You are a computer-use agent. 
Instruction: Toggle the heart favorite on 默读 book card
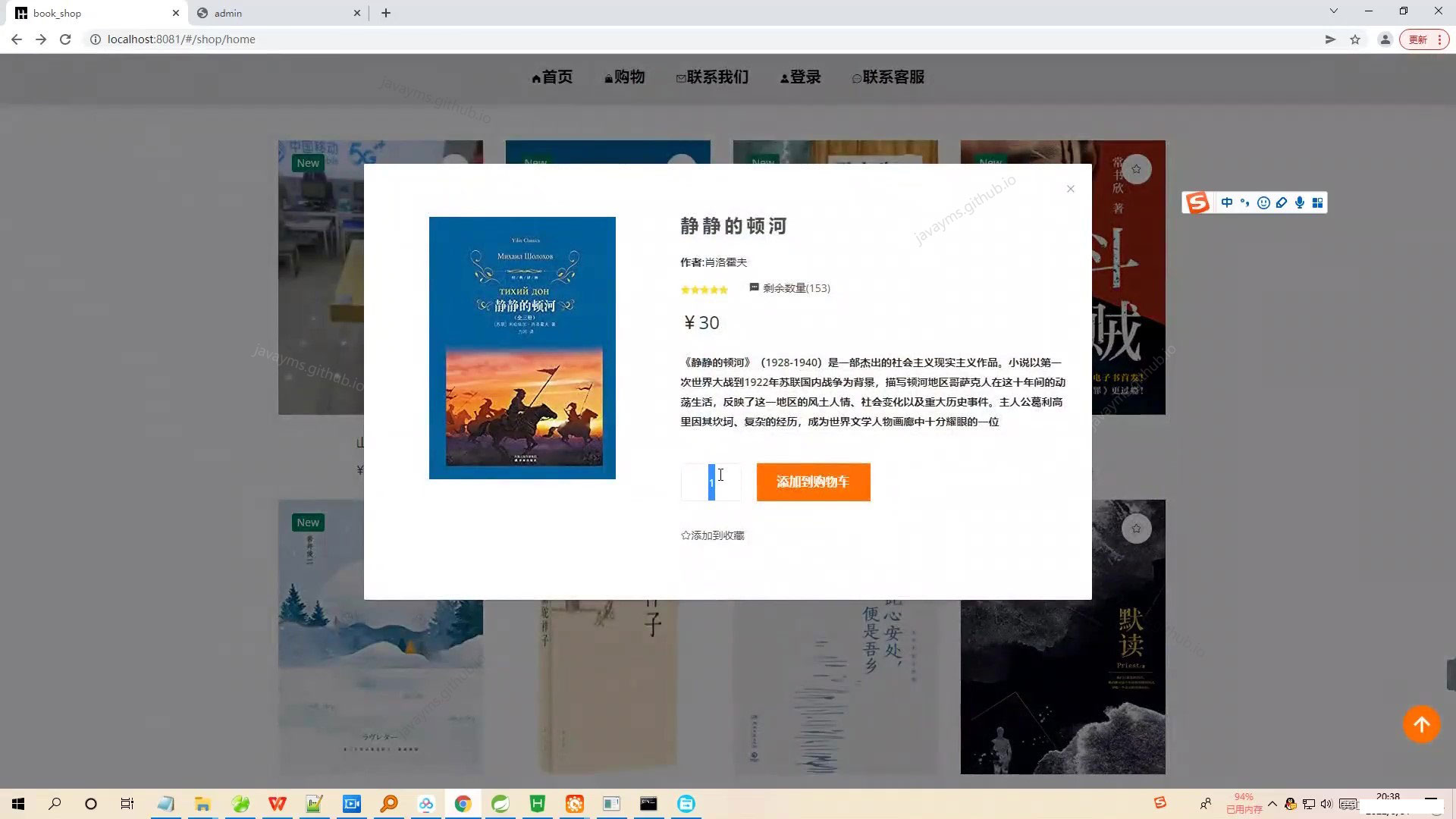[1136, 529]
